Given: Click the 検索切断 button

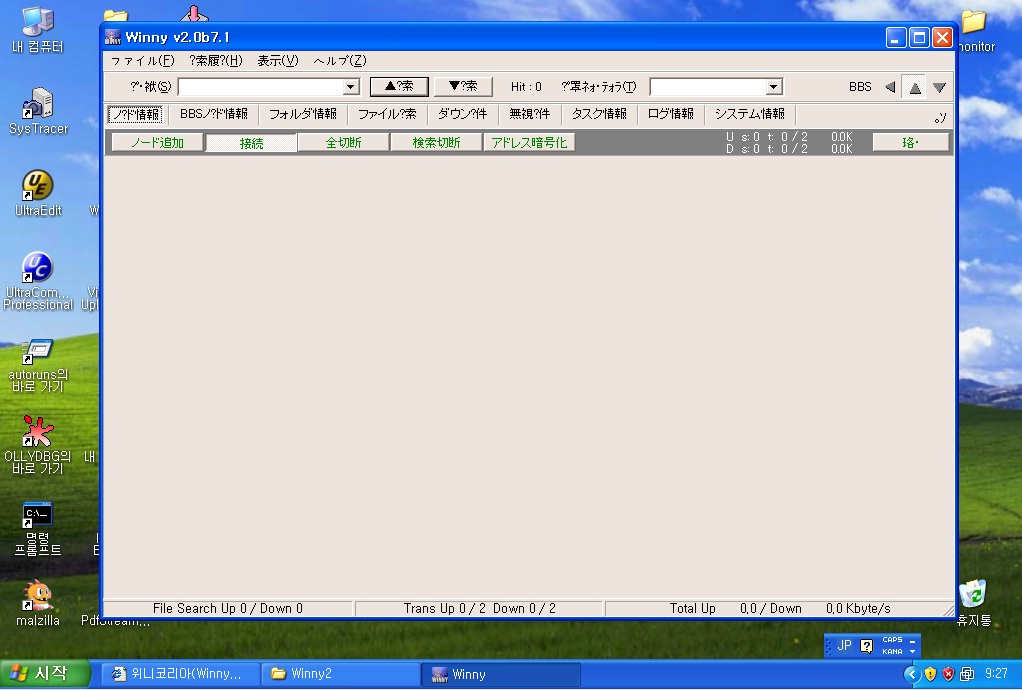Looking at the screenshot, I should tap(436, 142).
